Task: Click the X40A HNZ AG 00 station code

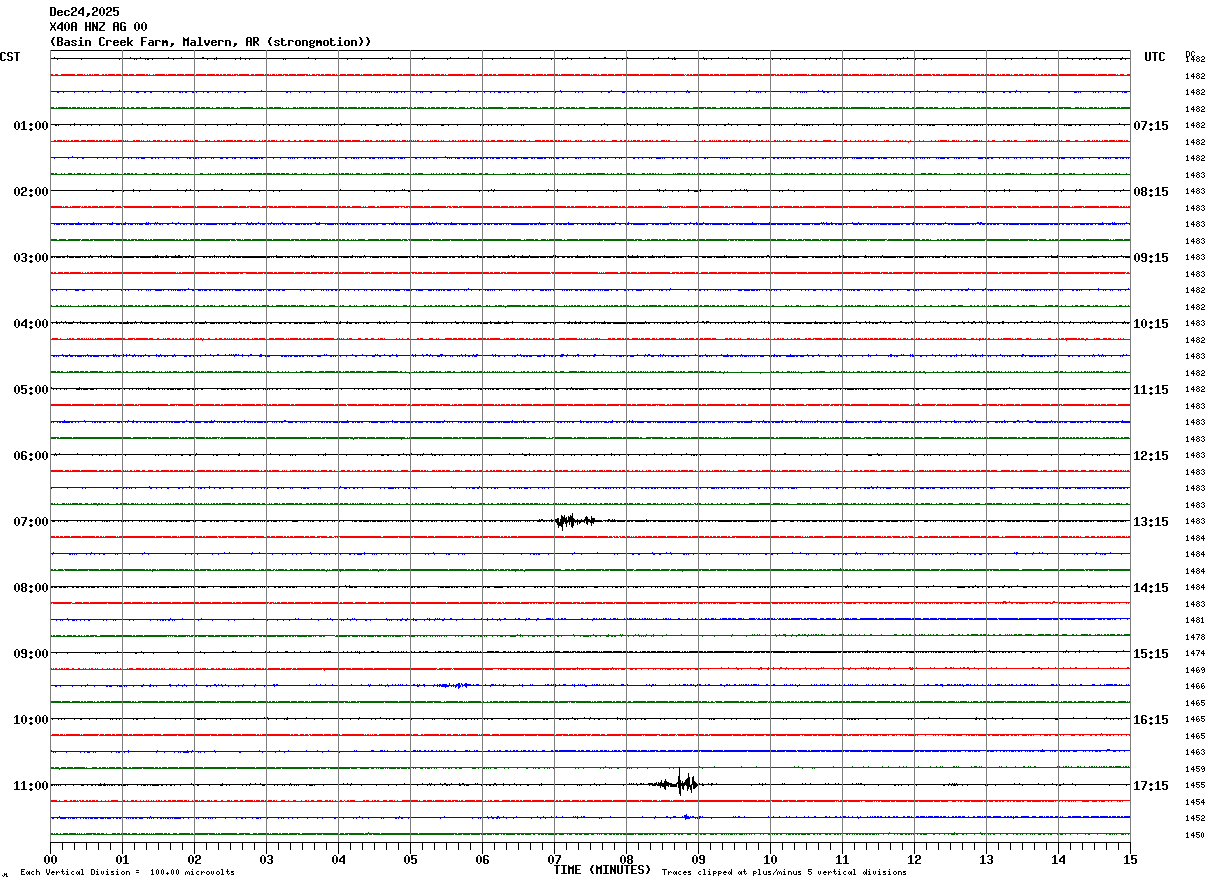Action: (x=98, y=27)
